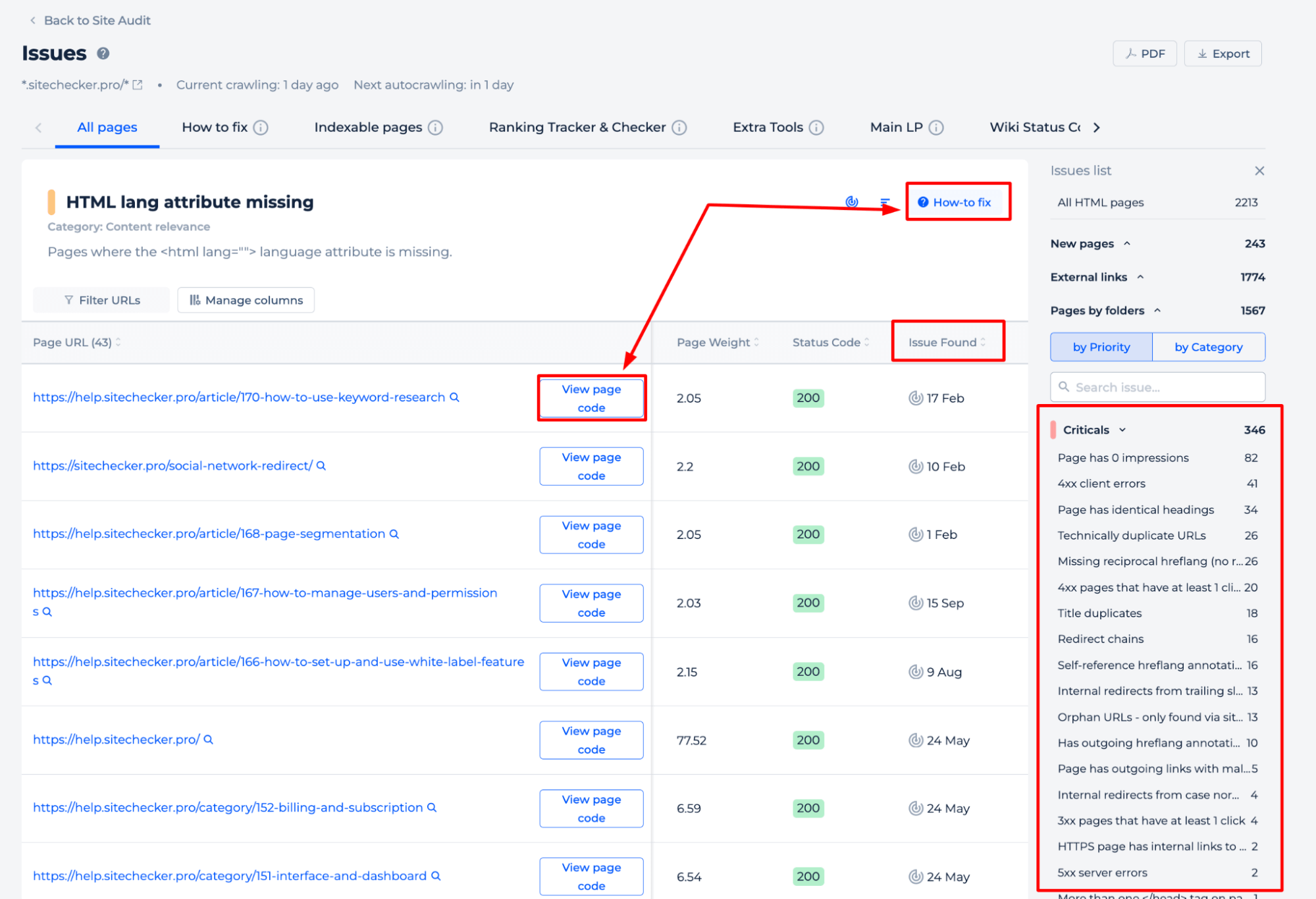Click magnifier icon next to 167-how-to-manage-users URL
Image resolution: width=1316 pixels, height=899 pixels.
click(x=47, y=612)
